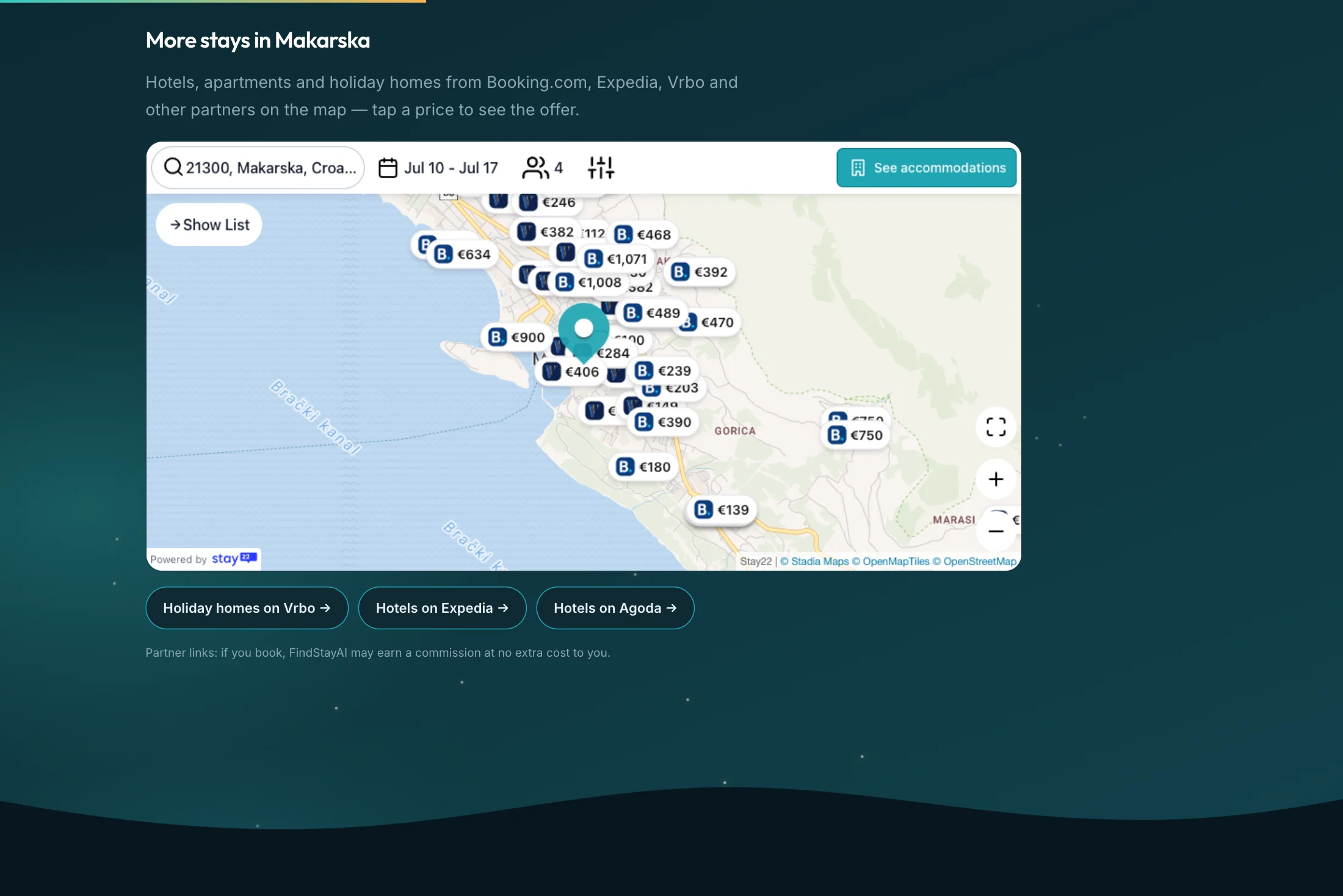Toggle the Show List panel
The width and height of the screenshot is (1343, 896).
click(x=209, y=225)
